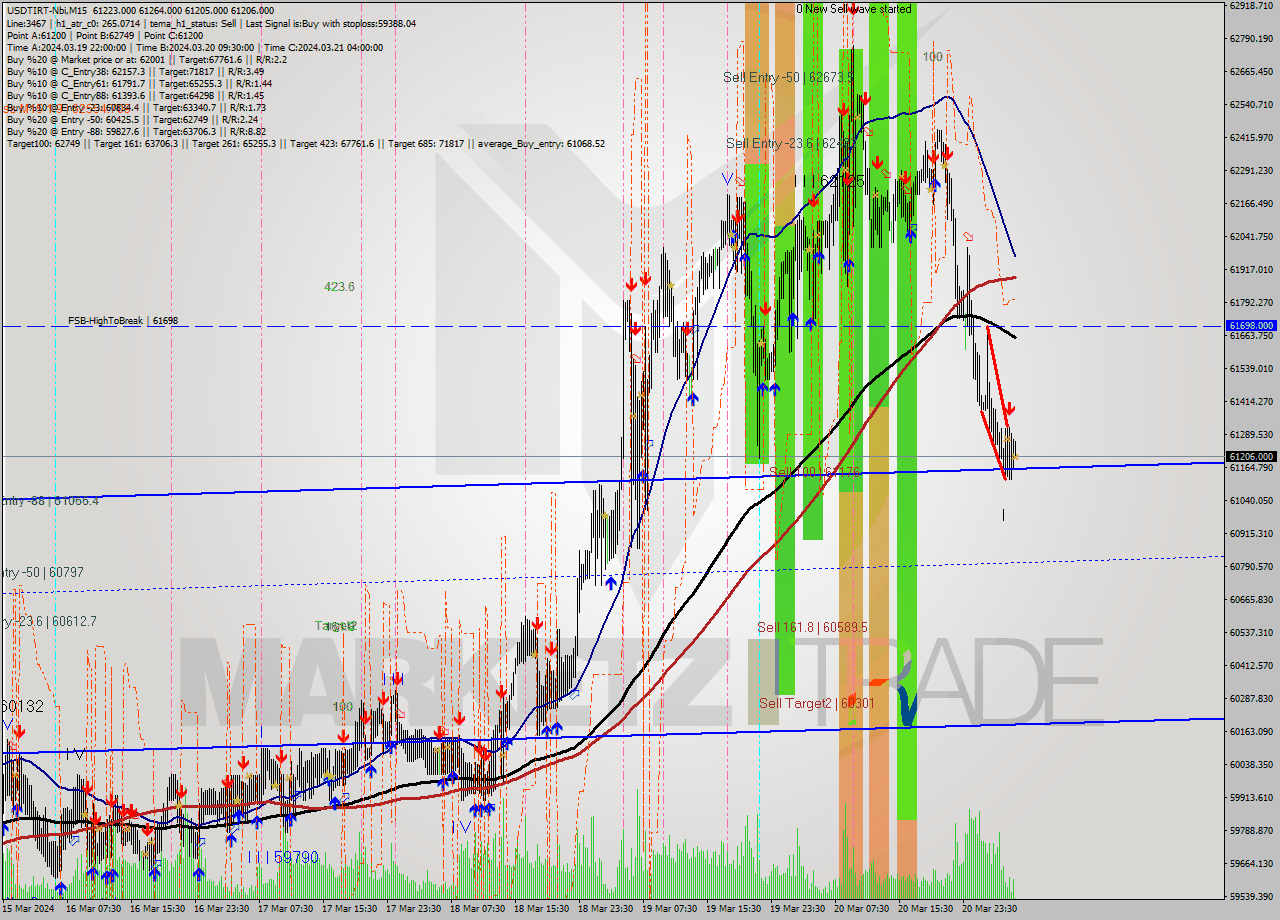Click price axis value 61792.270
The height and width of the screenshot is (920, 1280).
tap(1250, 303)
